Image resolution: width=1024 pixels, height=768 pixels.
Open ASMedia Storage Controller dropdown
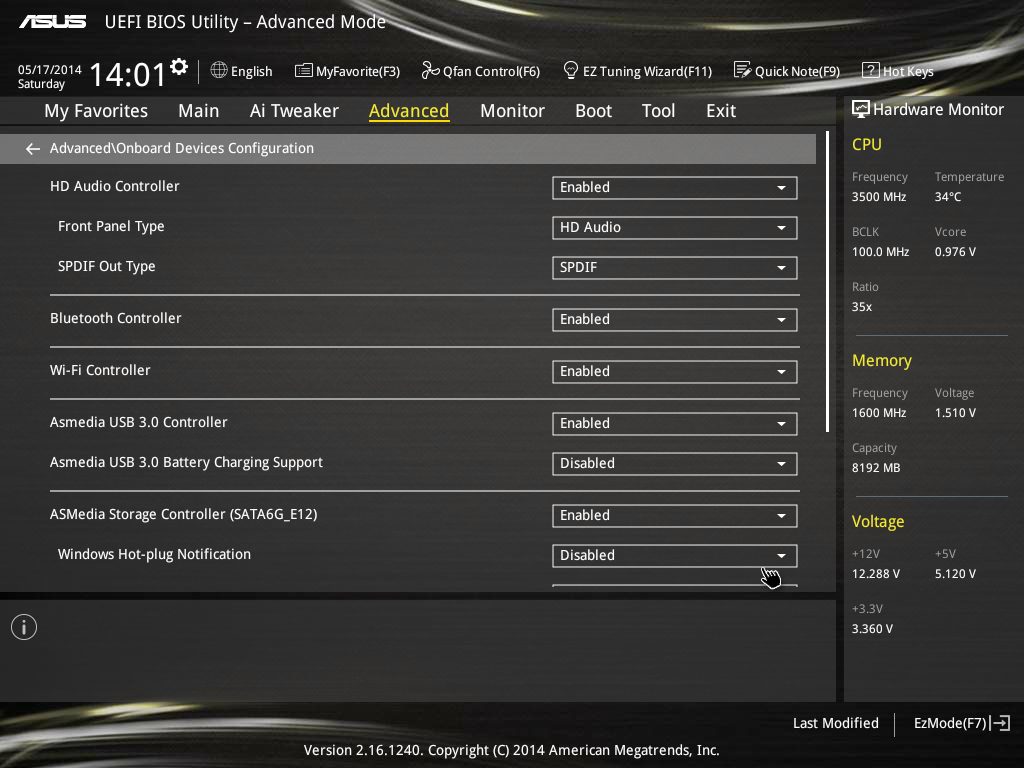[x=675, y=515]
